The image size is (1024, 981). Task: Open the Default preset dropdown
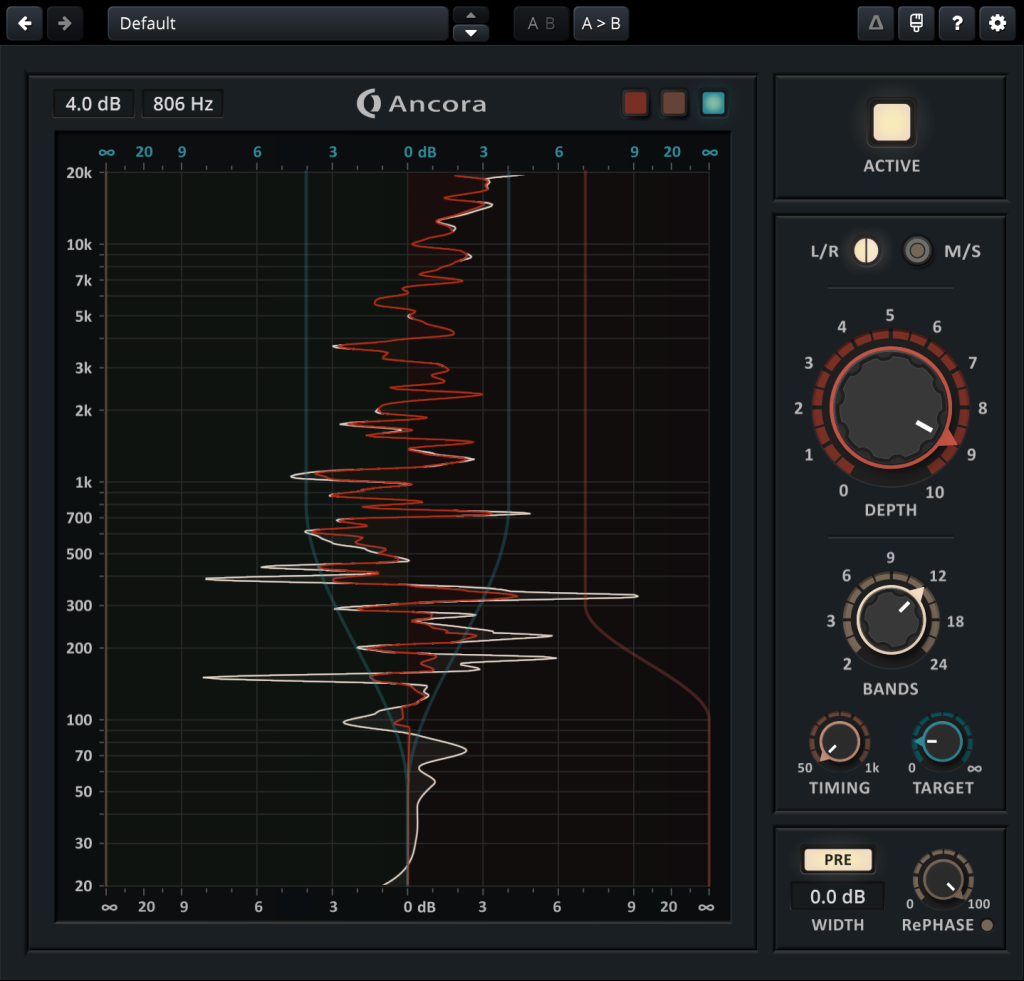[278, 24]
